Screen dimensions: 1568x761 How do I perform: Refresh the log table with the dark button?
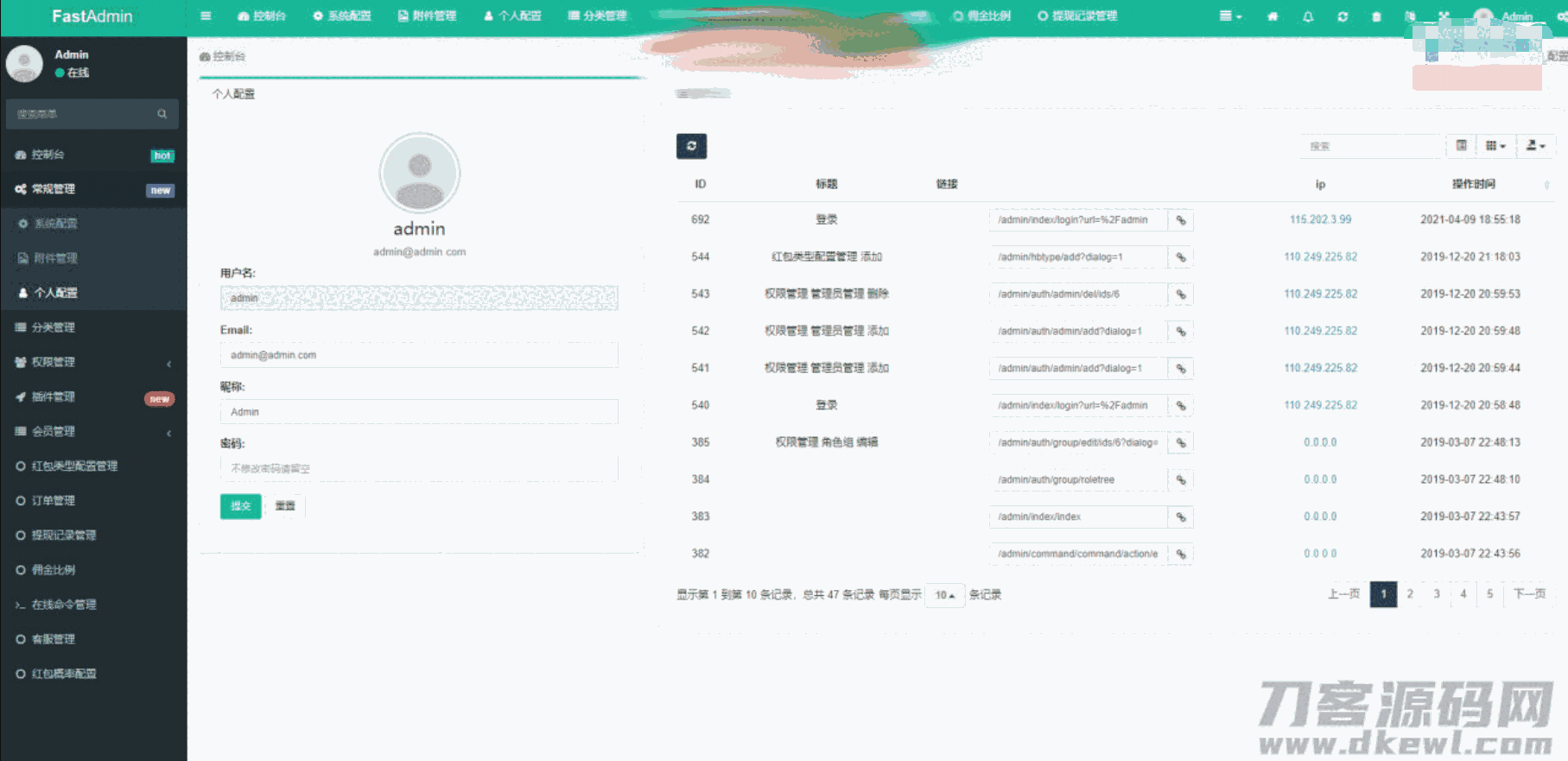[691, 146]
